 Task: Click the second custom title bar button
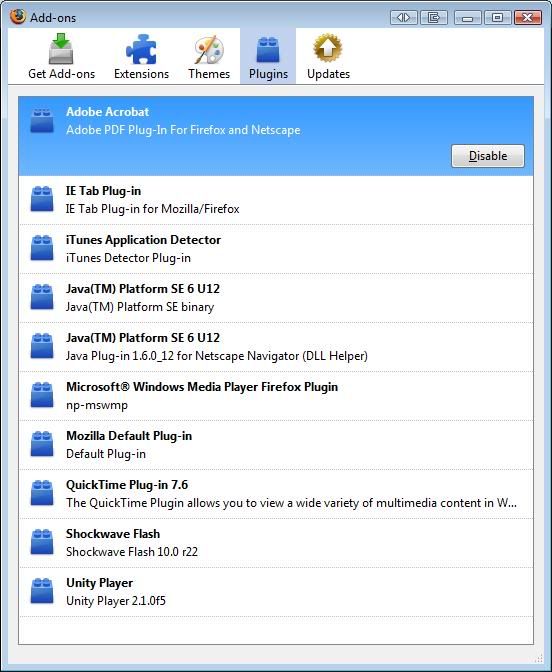coord(434,18)
